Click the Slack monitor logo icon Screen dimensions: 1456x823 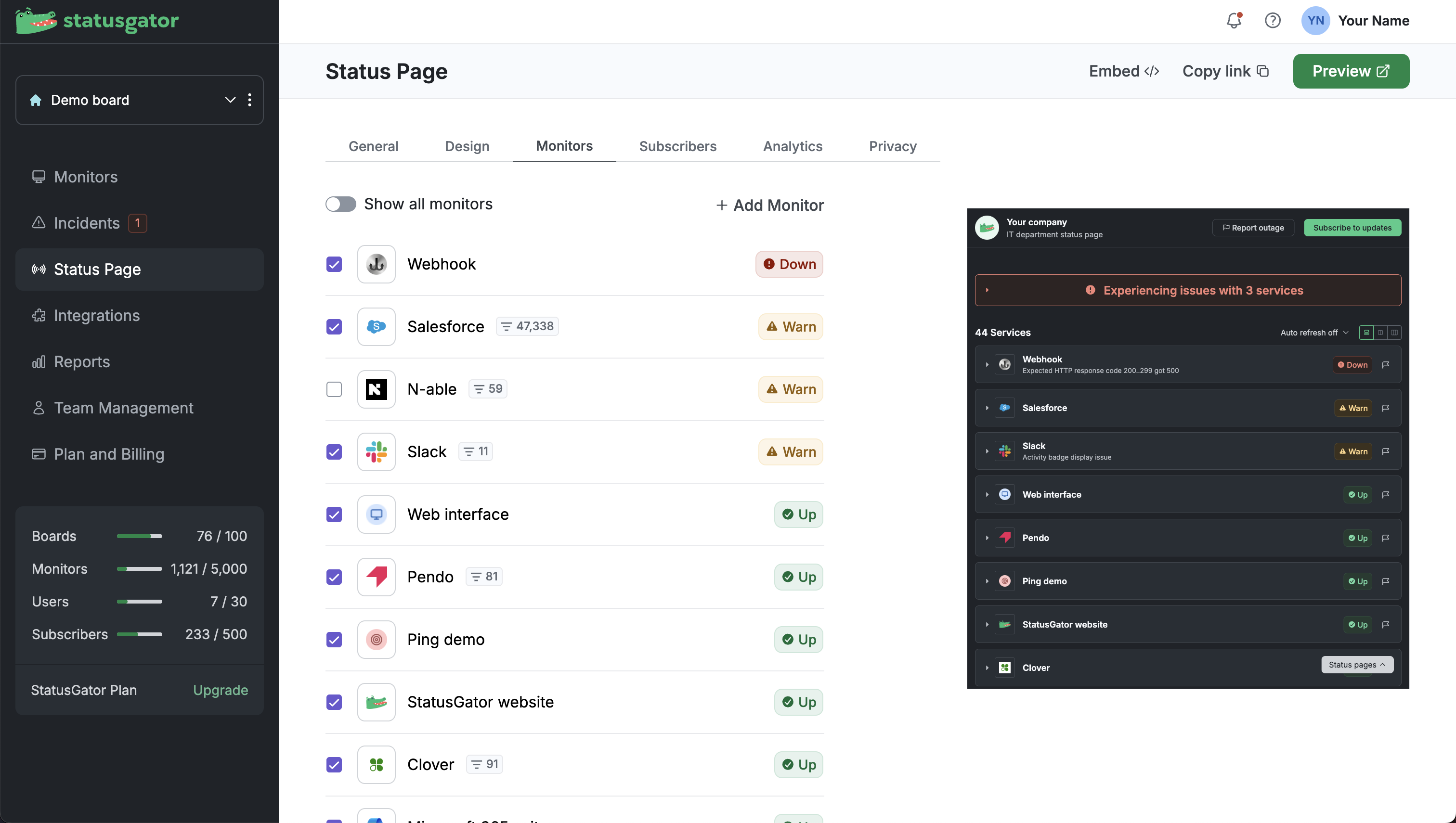click(x=376, y=451)
